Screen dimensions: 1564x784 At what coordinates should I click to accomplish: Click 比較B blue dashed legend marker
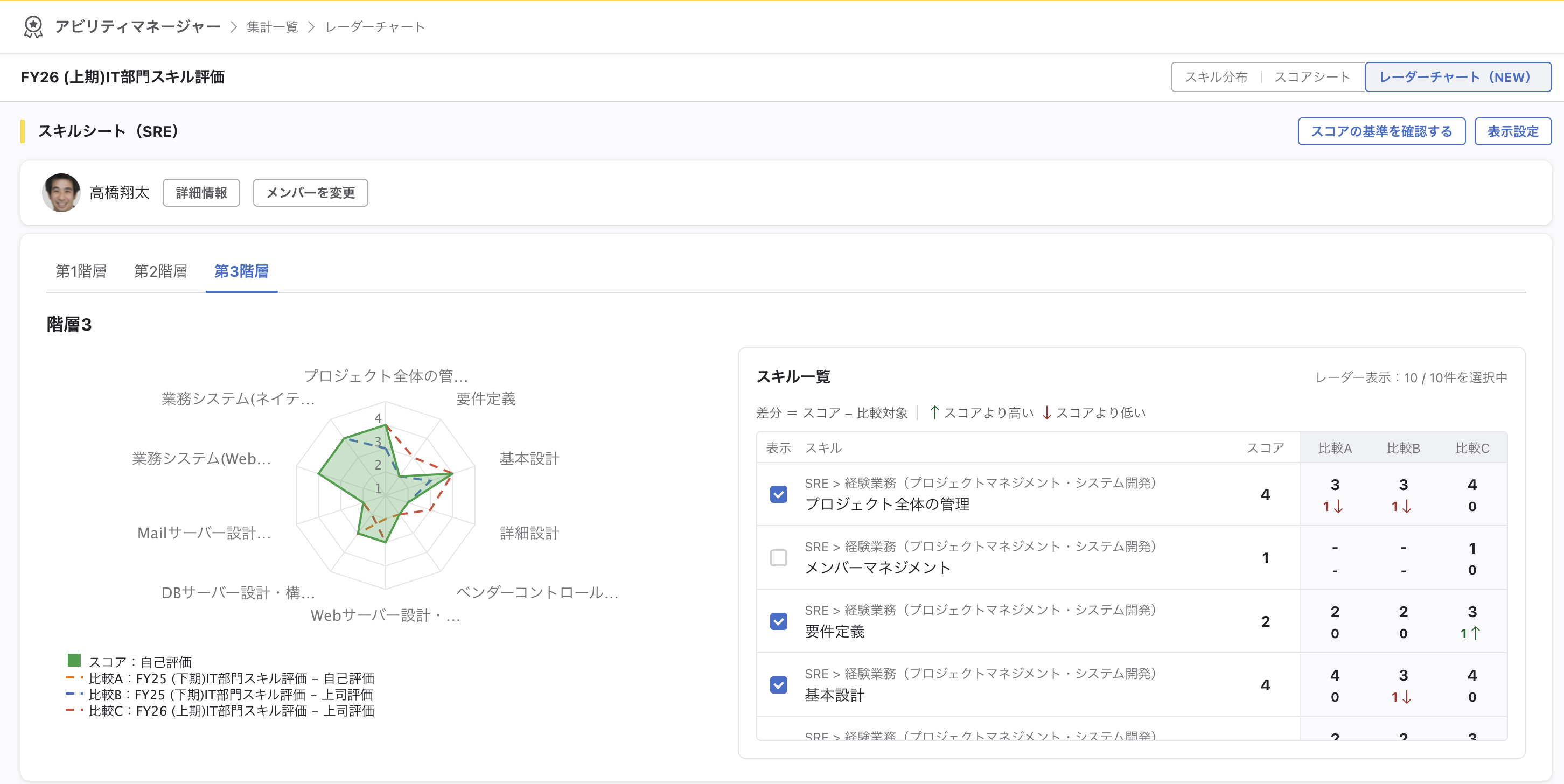74,694
